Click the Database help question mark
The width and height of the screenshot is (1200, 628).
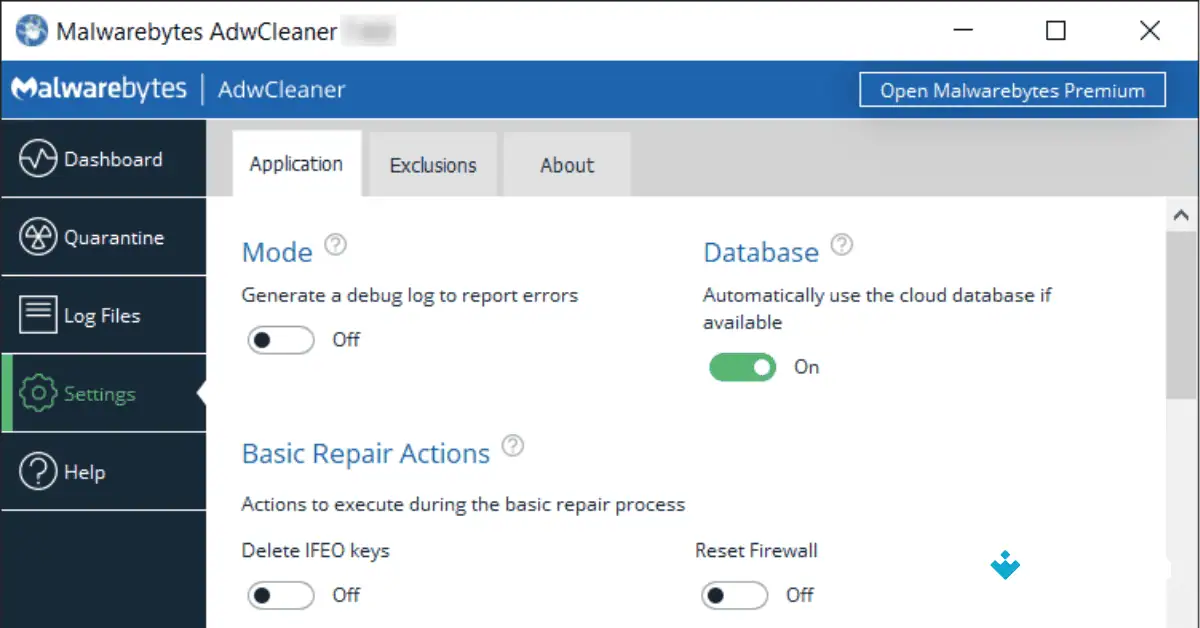pyautogui.click(x=843, y=243)
